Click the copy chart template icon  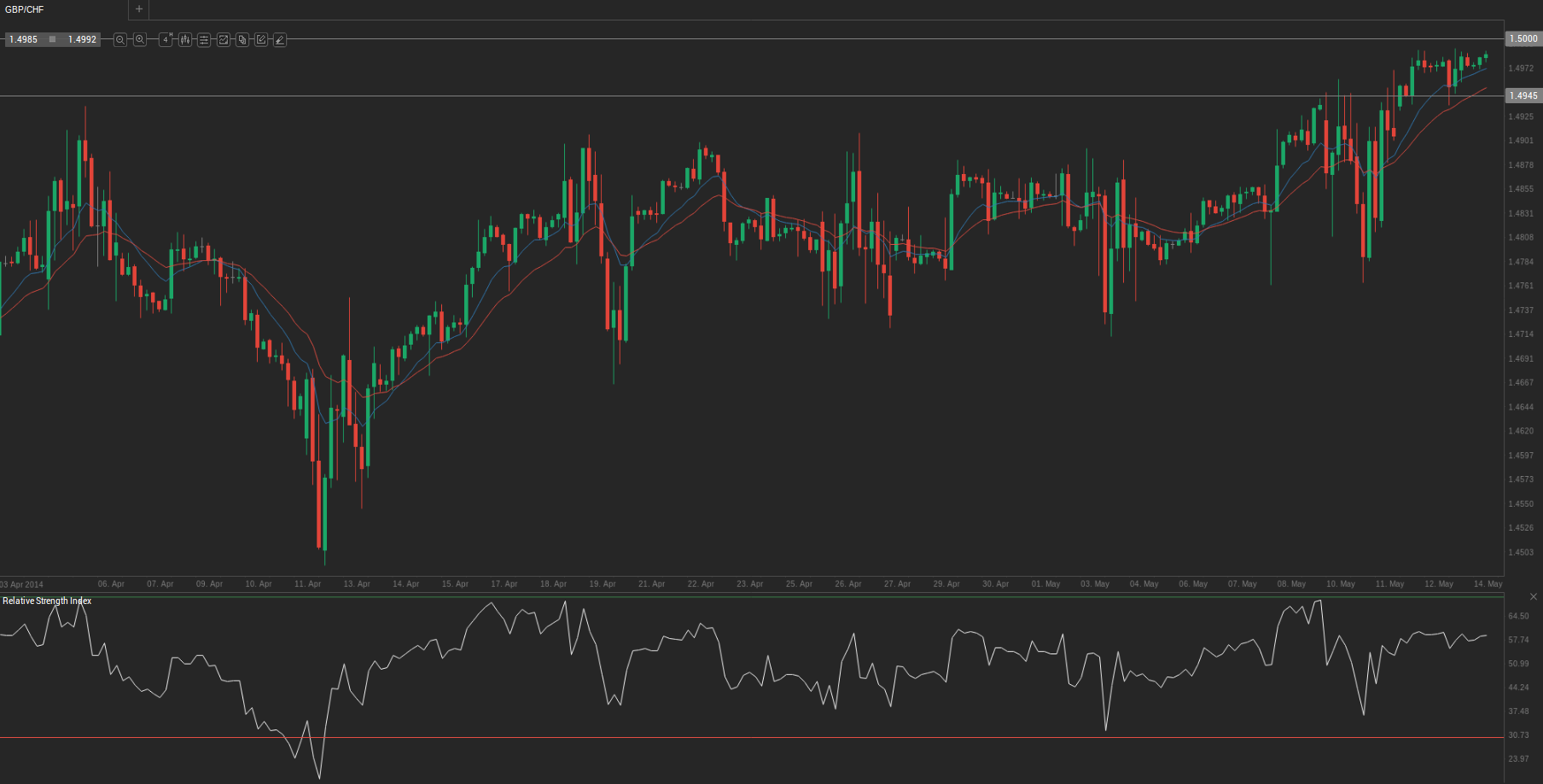[242, 40]
